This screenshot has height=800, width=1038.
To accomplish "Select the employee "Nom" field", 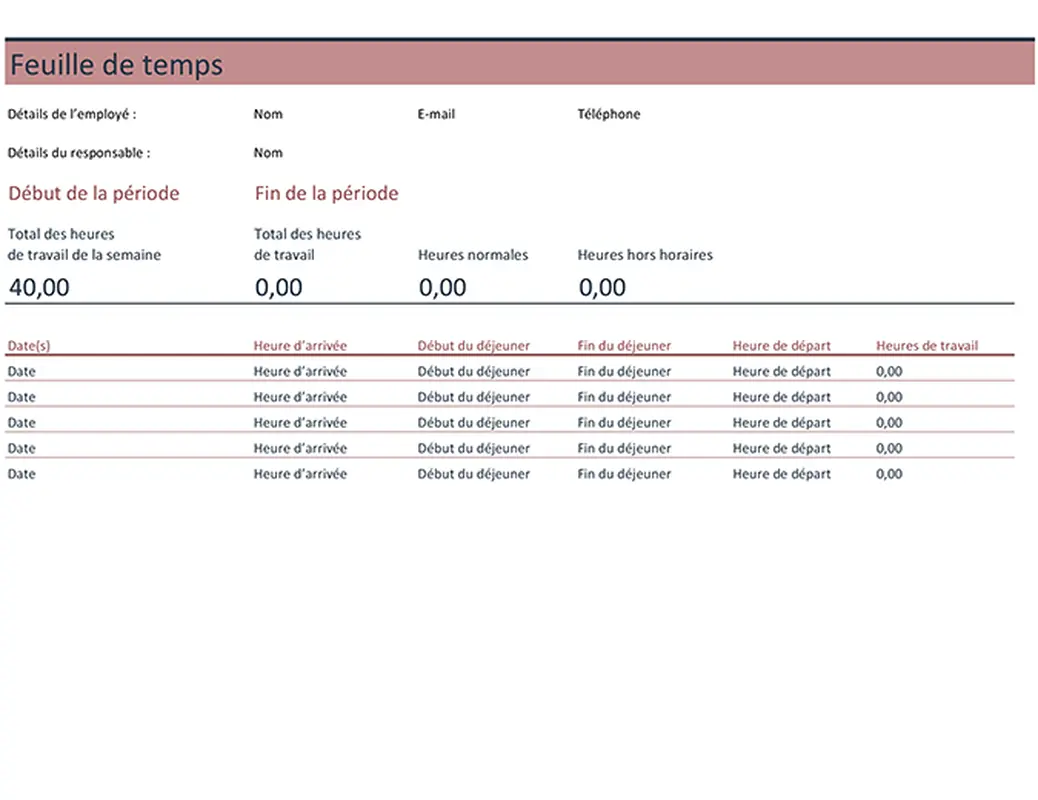I will (268, 114).
